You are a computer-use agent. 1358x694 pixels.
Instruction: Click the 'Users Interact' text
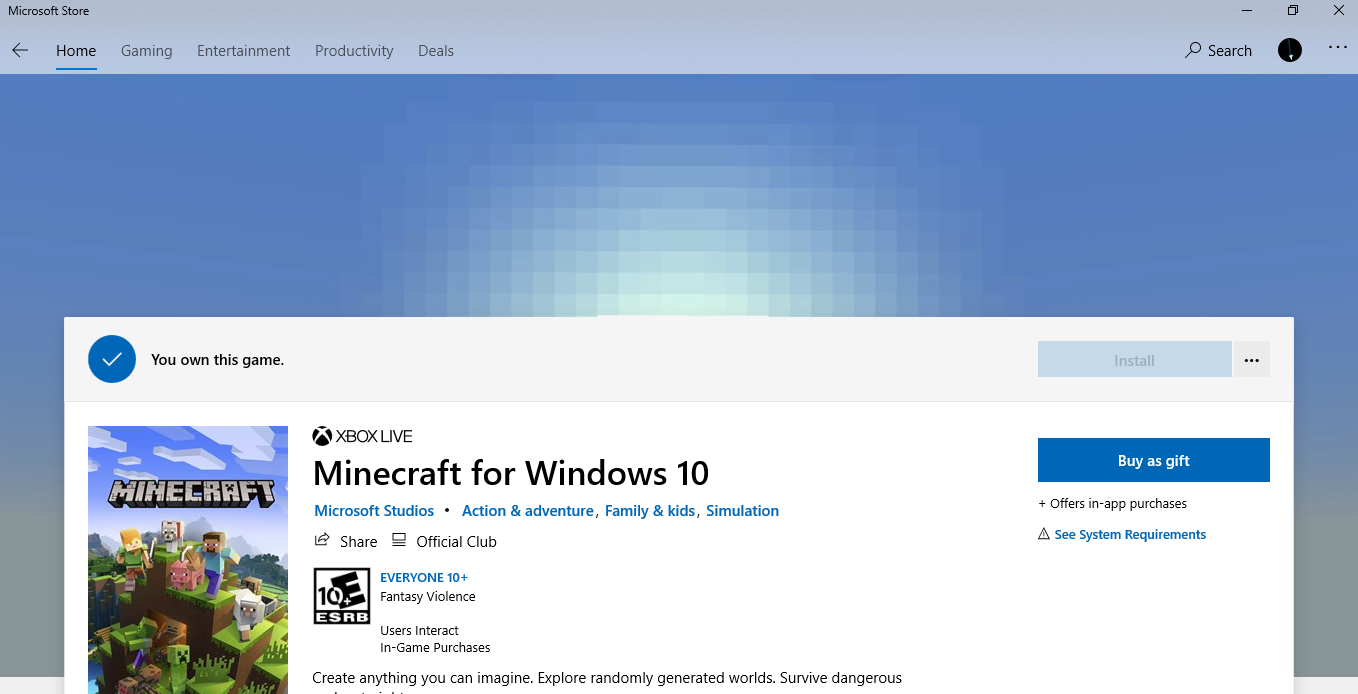click(x=419, y=631)
